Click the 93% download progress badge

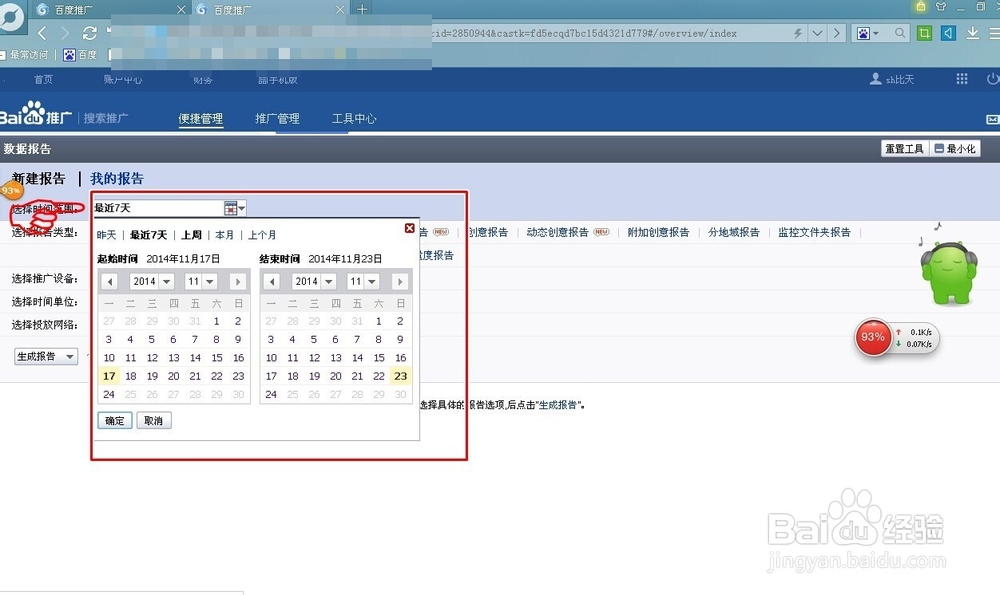pyautogui.click(x=872, y=338)
